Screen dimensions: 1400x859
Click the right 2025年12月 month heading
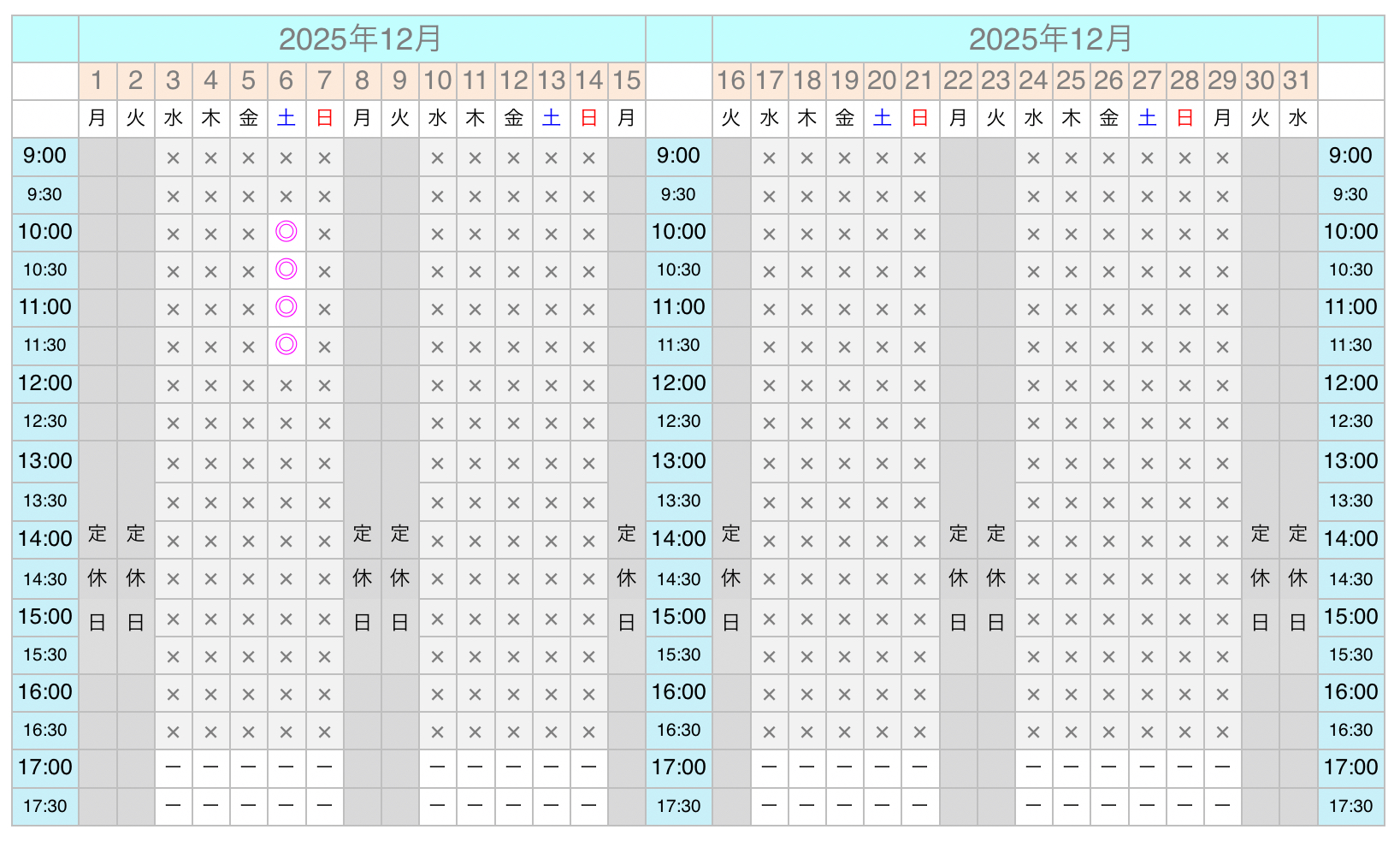[1050, 39]
